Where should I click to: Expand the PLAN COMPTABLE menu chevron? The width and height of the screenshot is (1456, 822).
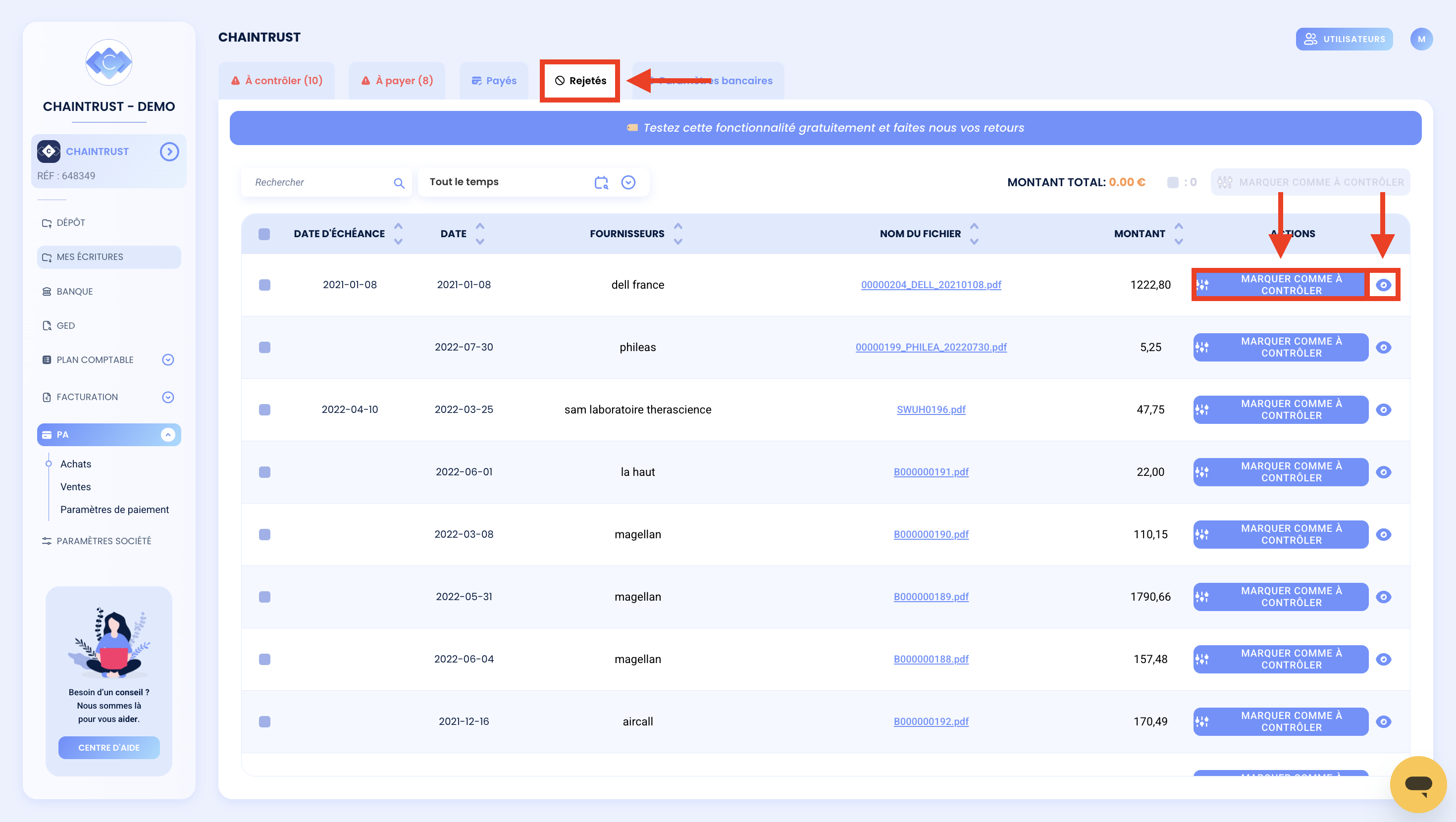coord(168,360)
